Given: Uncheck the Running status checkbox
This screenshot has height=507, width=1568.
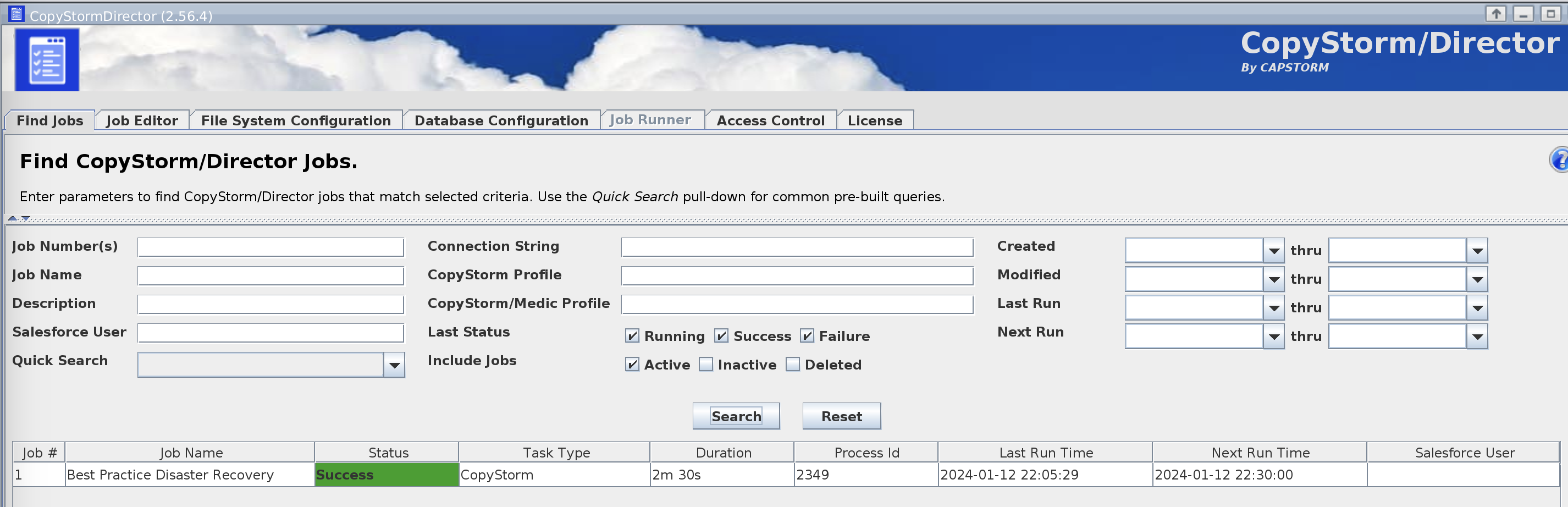Looking at the screenshot, I should click(631, 335).
